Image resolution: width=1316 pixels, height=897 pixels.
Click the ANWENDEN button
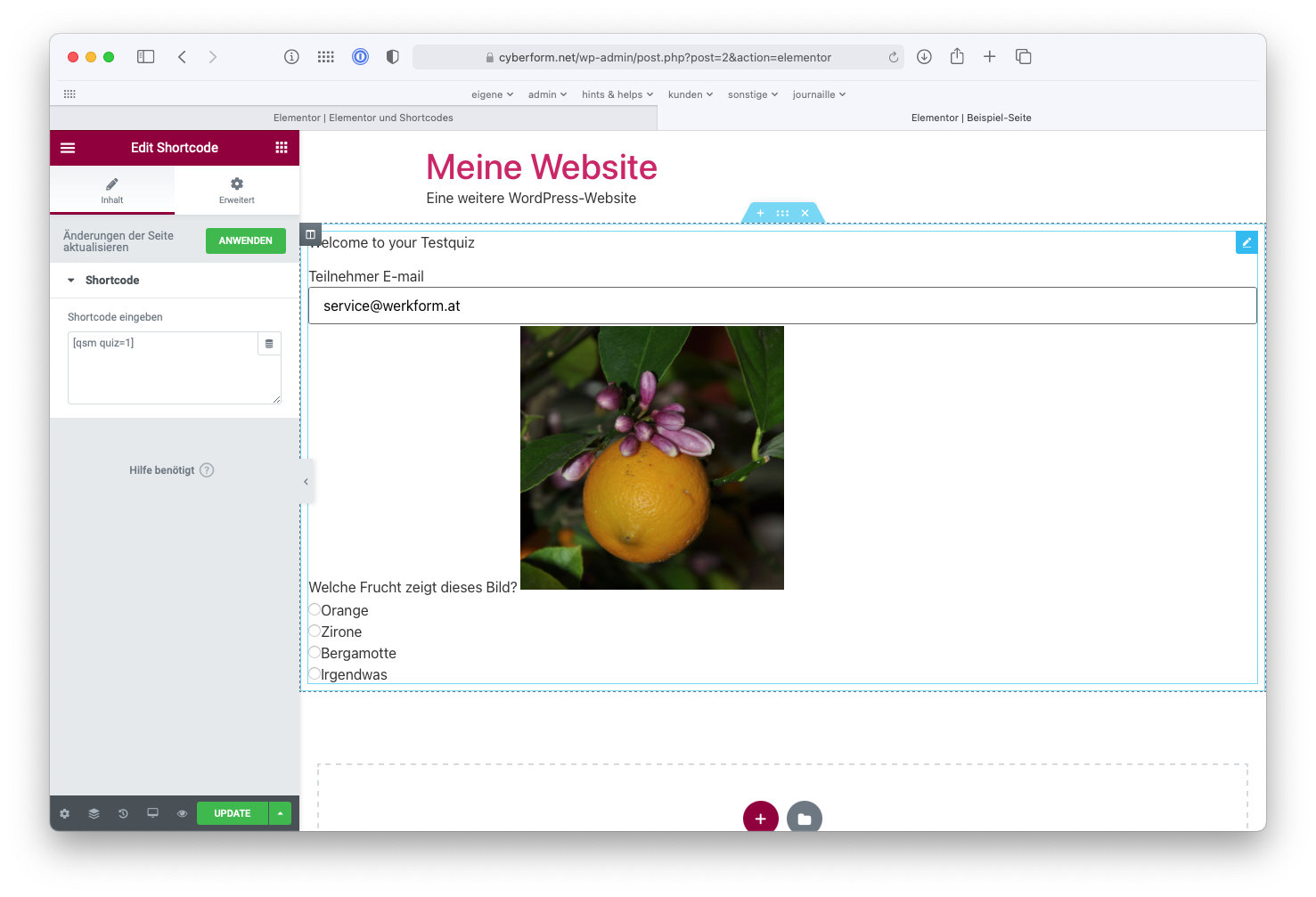(x=246, y=241)
